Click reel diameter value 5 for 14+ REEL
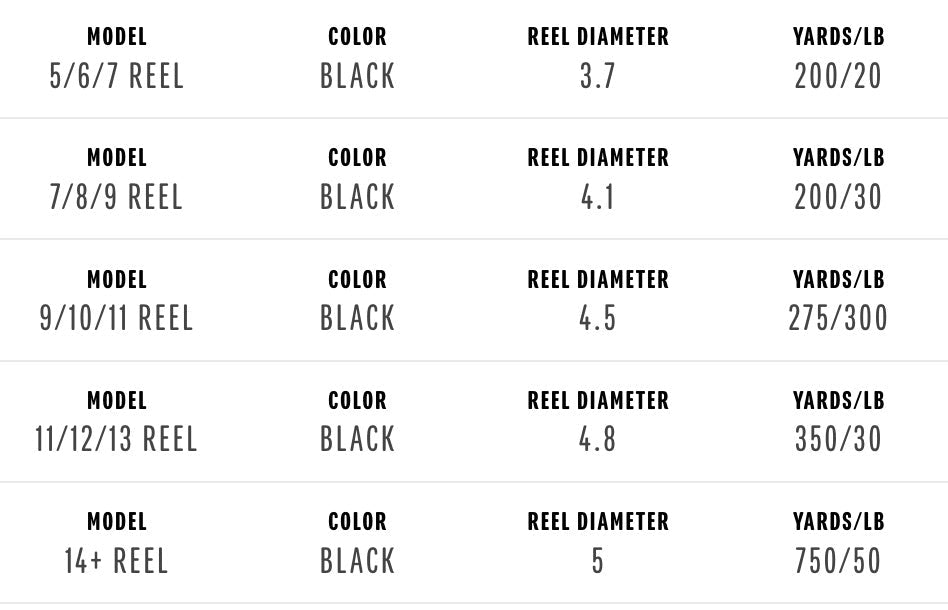 597,562
